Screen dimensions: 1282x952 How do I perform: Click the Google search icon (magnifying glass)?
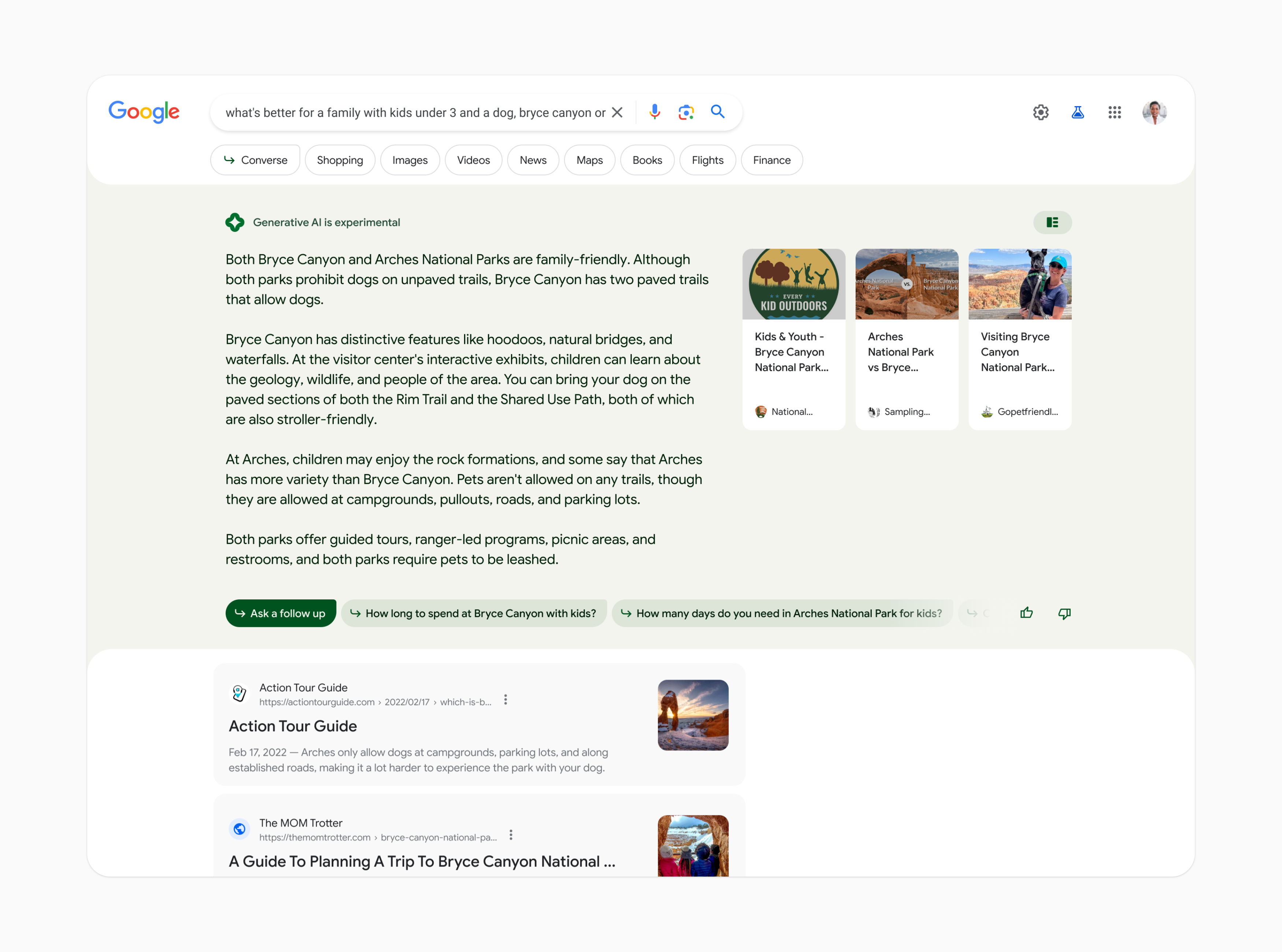(x=718, y=111)
